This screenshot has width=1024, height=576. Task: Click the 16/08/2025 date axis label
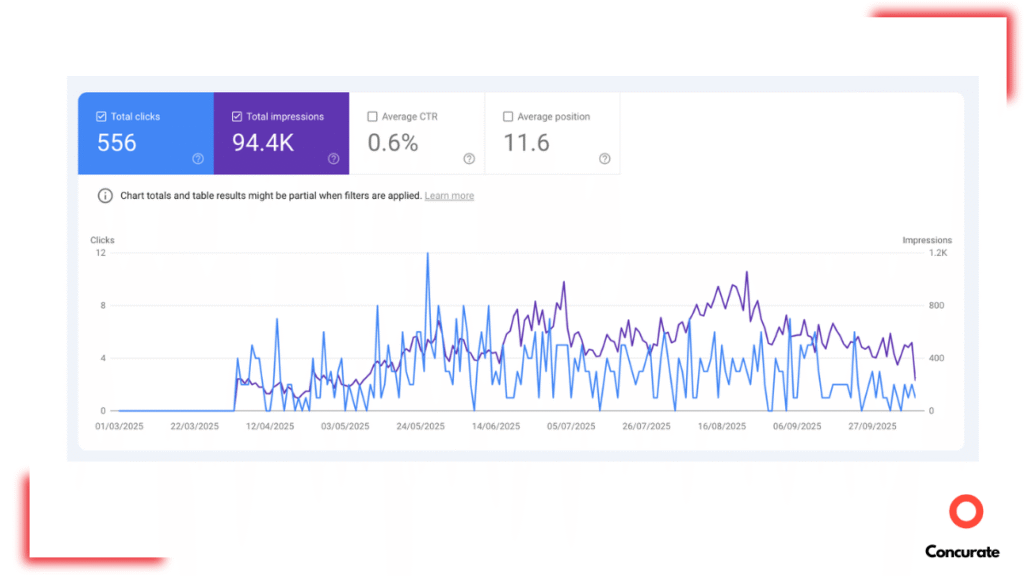(x=721, y=426)
